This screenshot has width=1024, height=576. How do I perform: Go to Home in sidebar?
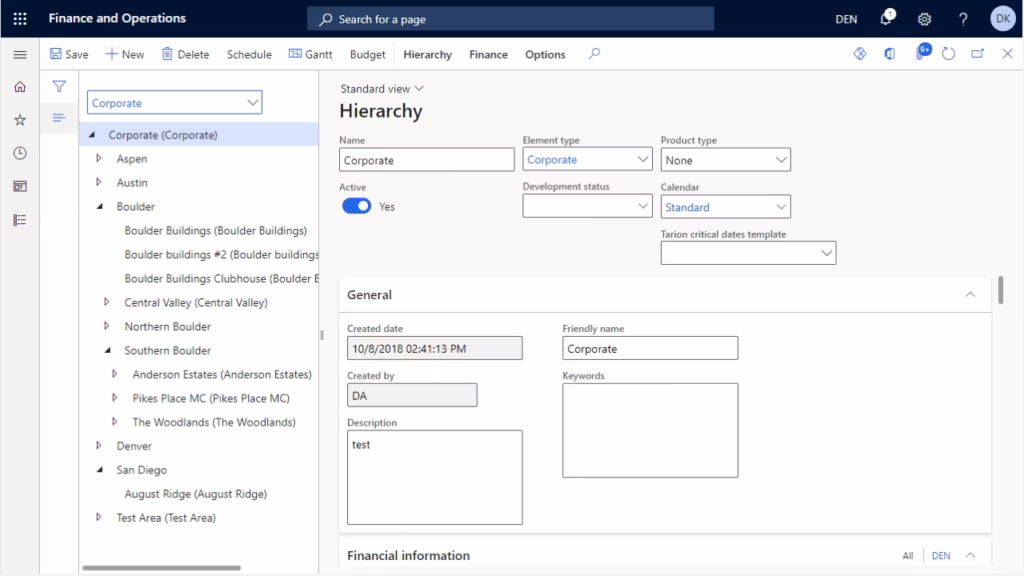[x=20, y=87]
